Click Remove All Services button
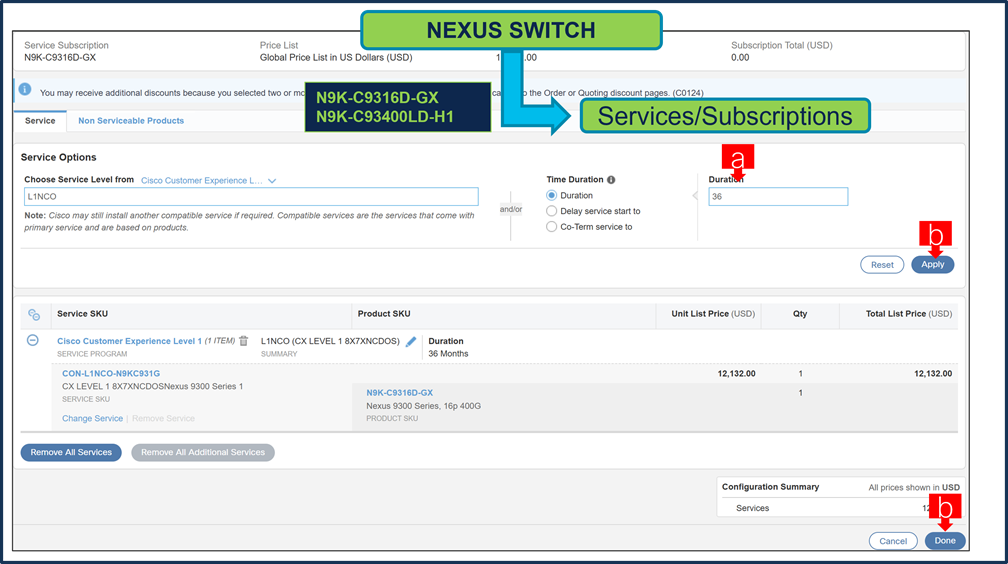This screenshot has height=564, width=1008. tap(71, 452)
